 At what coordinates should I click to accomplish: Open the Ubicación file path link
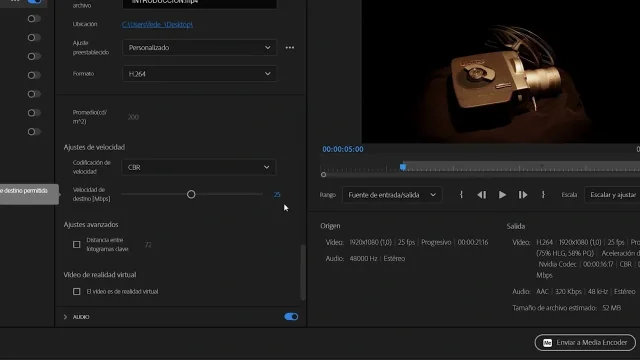(157, 24)
